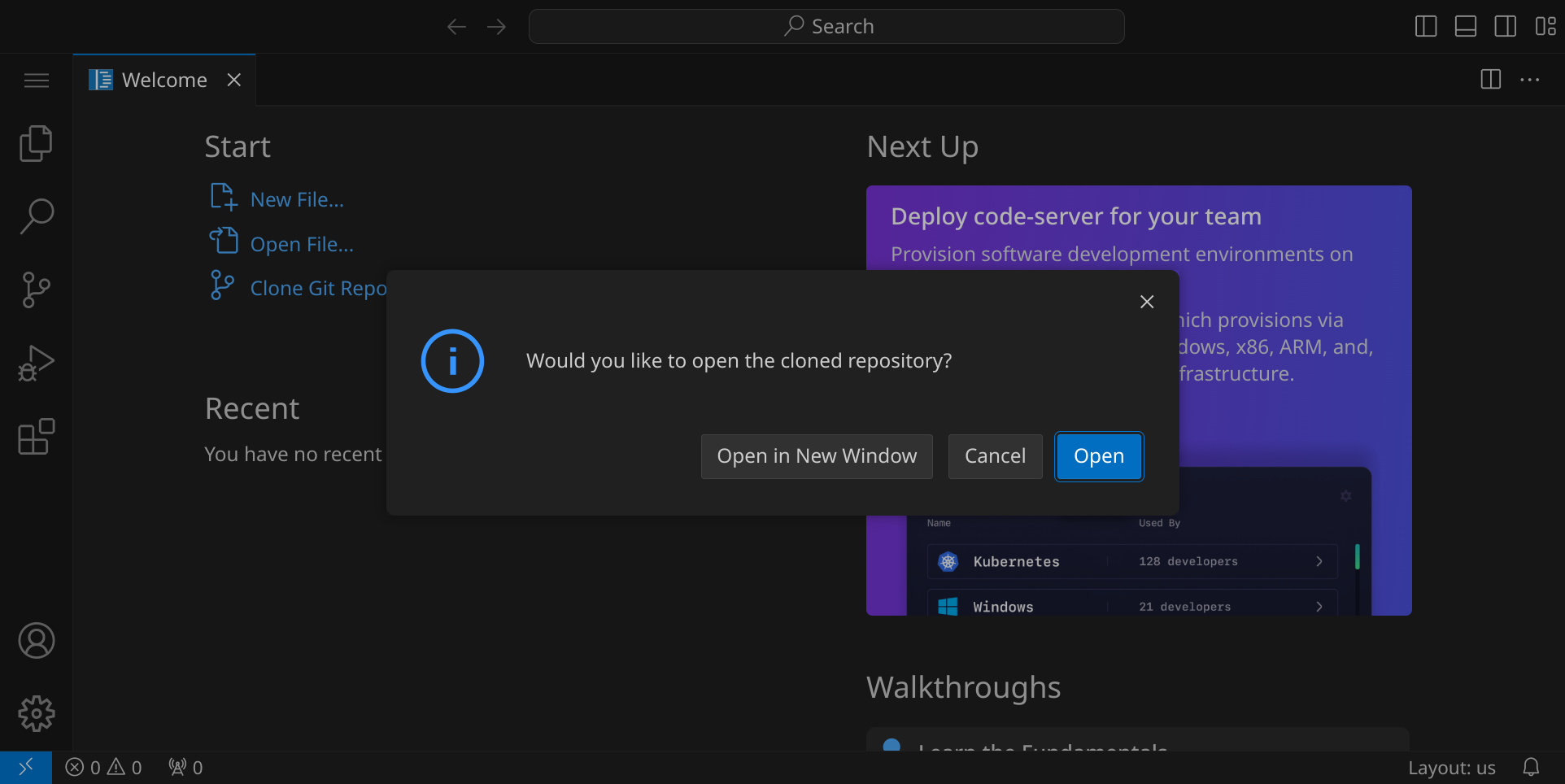Toggle the secondary side bar

coord(1505,27)
